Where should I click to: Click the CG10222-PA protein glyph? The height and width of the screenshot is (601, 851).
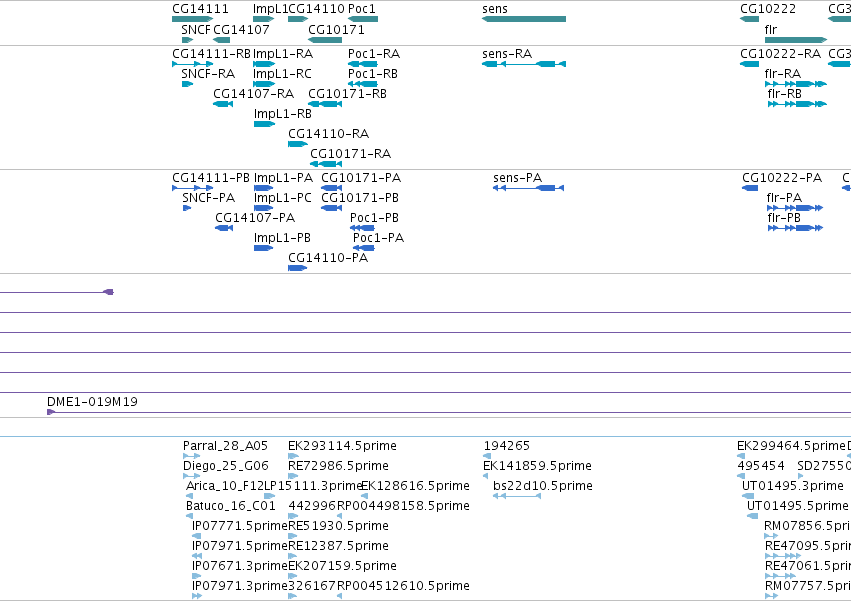point(750,188)
